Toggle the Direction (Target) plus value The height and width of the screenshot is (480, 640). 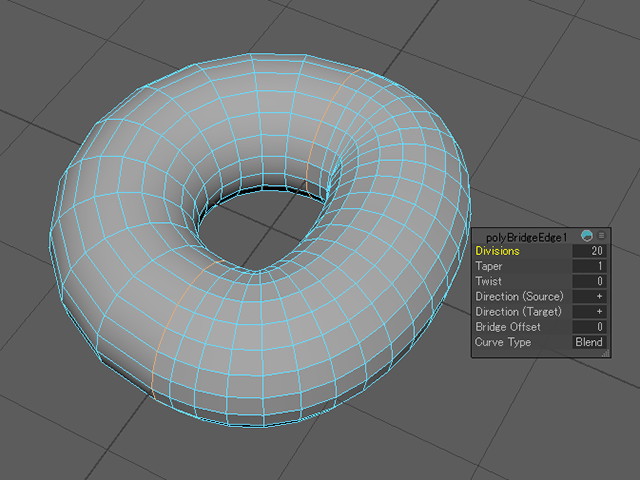(x=589, y=311)
